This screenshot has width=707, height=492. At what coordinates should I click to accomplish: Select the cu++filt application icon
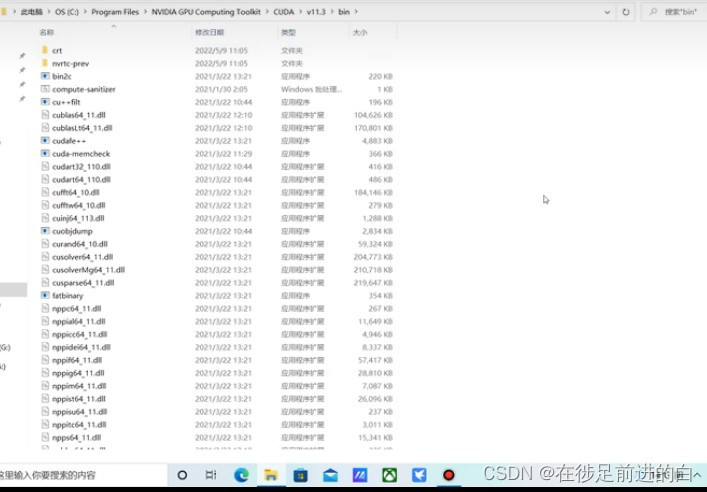45,102
